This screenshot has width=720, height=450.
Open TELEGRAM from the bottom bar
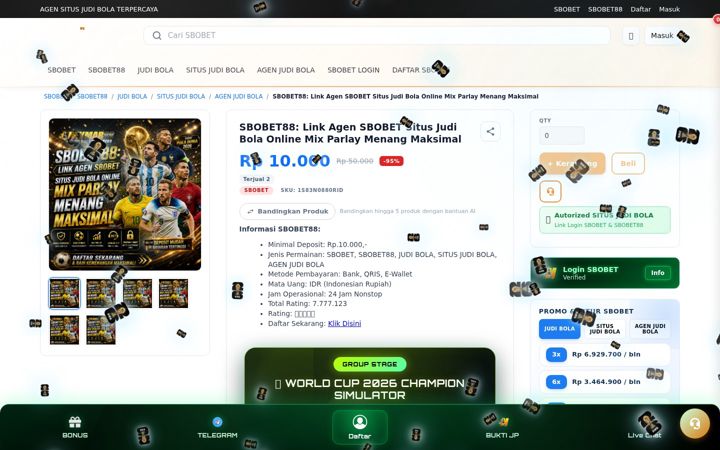click(217, 428)
